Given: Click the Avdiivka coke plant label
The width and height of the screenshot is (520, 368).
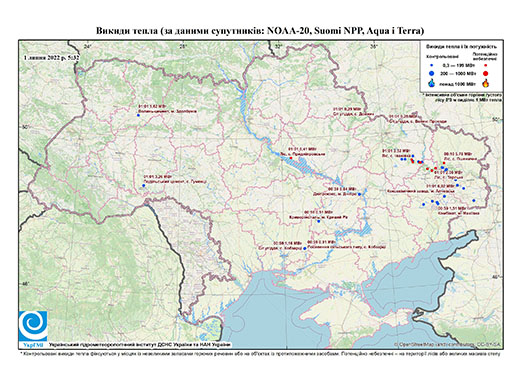Looking at the screenshot, I should point(421,189).
